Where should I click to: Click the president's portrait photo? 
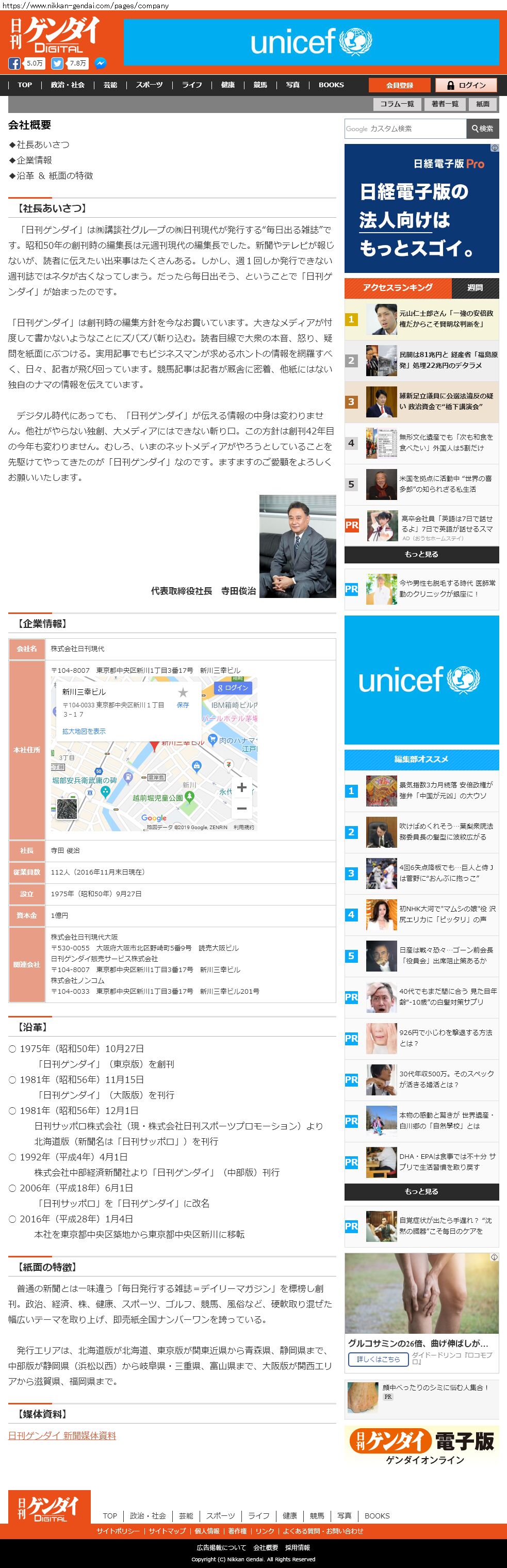pyautogui.click(x=298, y=546)
